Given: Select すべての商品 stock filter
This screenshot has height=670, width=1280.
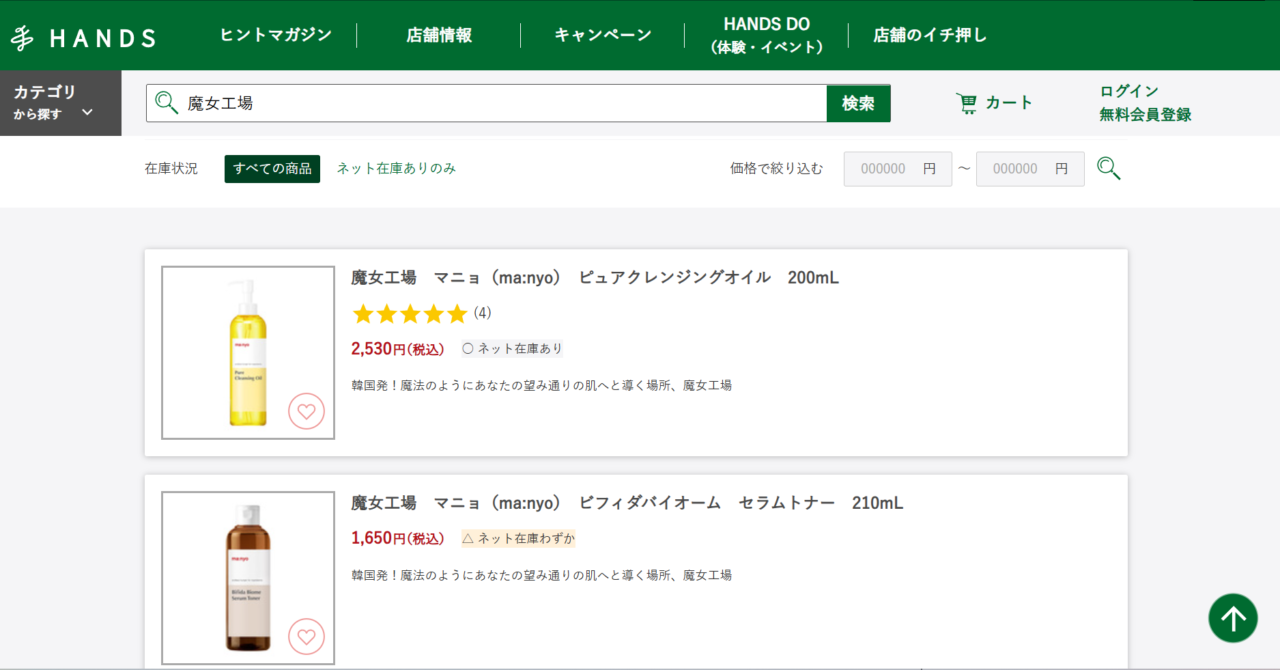Looking at the screenshot, I should 272,168.
